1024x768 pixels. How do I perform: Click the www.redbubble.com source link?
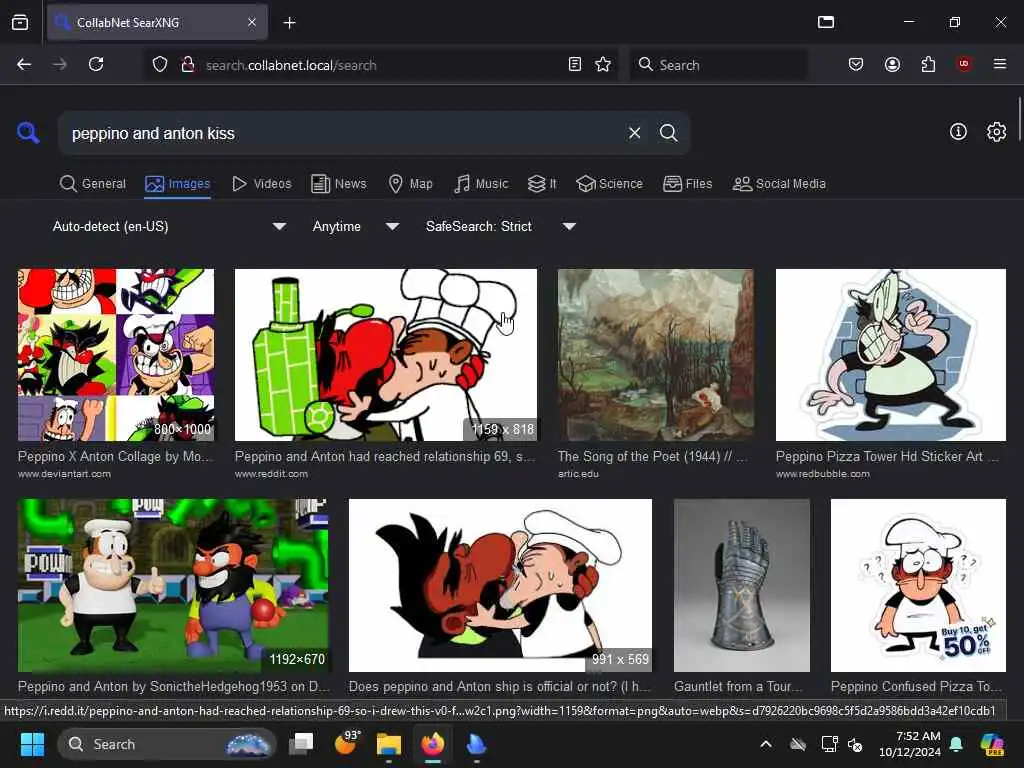coord(823,474)
